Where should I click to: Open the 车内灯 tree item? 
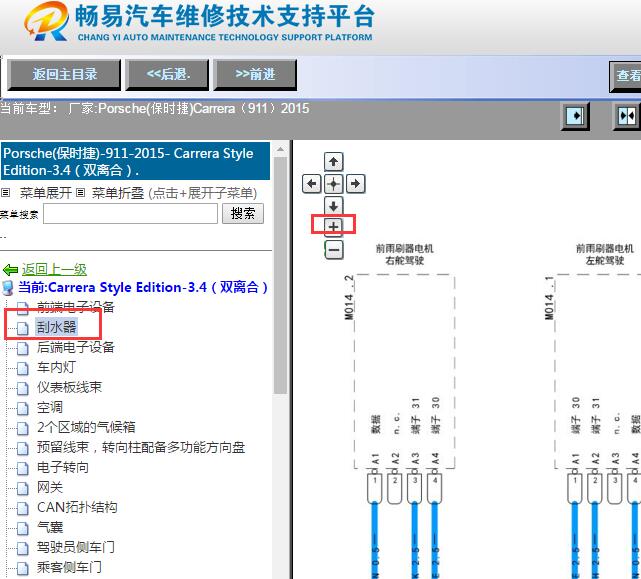click(x=56, y=367)
